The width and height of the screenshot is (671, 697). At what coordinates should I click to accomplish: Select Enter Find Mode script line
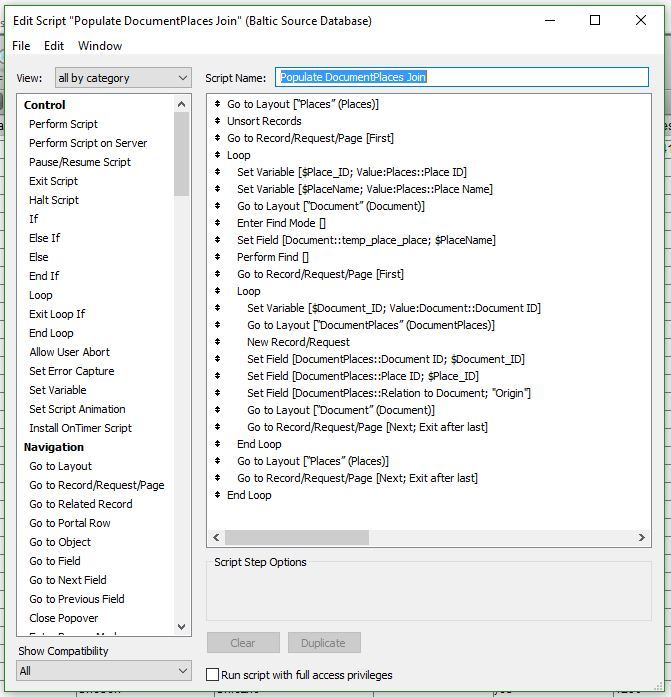(281, 223)
